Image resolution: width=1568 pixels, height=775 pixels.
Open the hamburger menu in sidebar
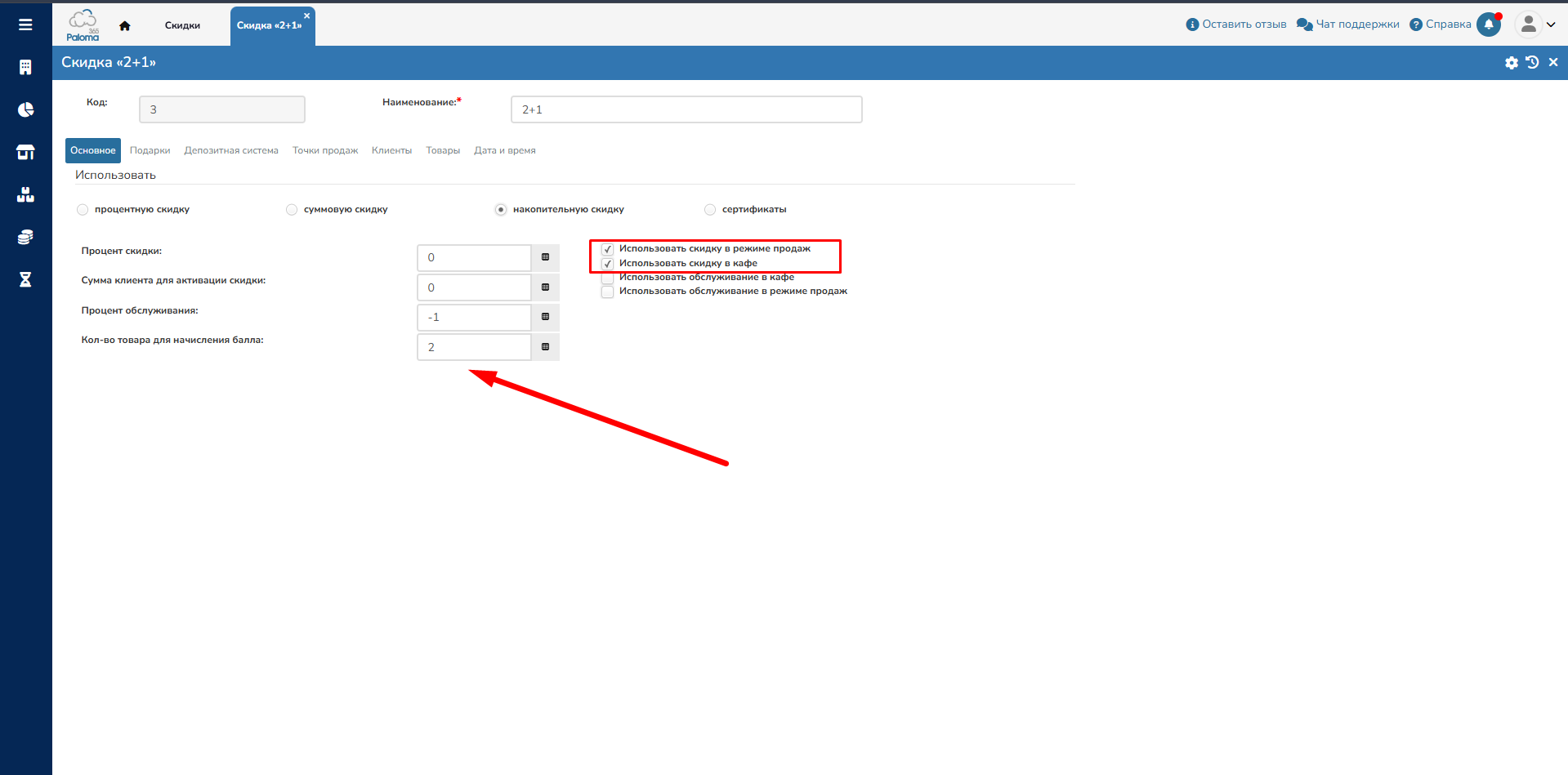(x=25, y=24)
